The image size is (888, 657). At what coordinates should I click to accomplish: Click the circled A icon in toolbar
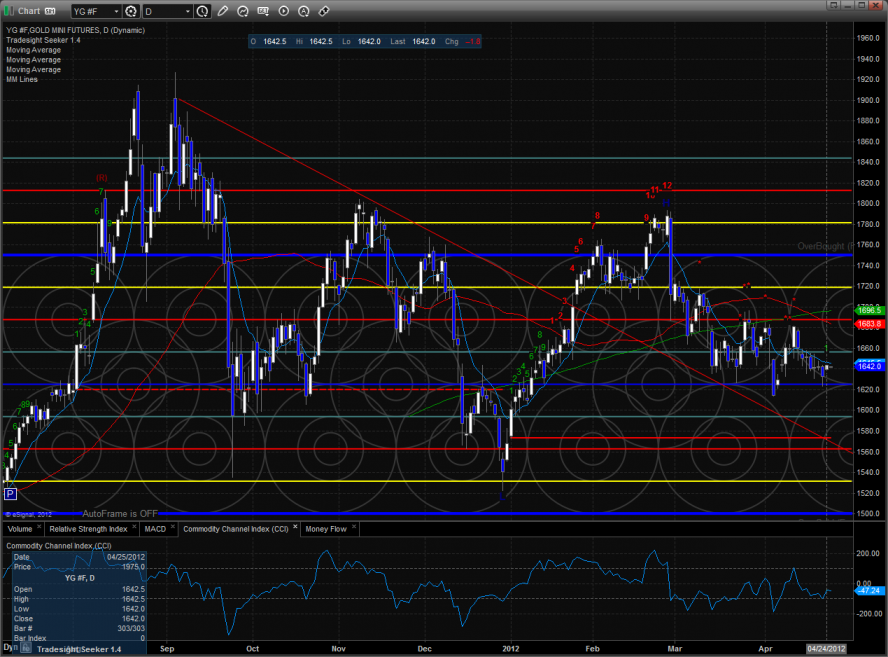pyautogui.click(x=303, y=12)
